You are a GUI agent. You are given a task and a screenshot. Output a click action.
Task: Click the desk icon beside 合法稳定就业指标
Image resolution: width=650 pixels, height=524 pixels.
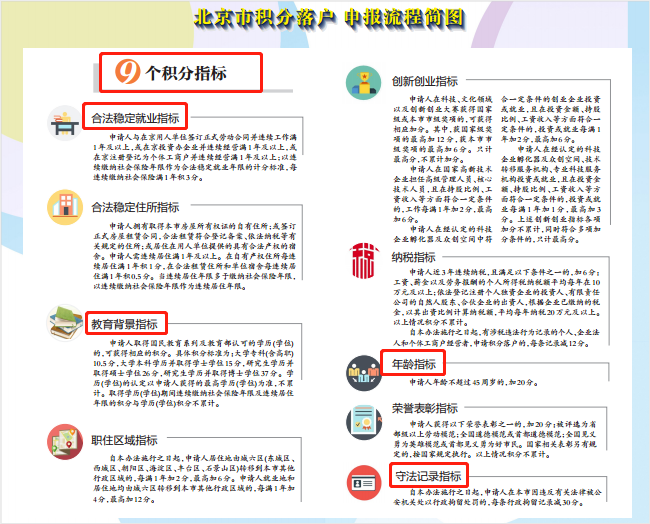point(65,121)
